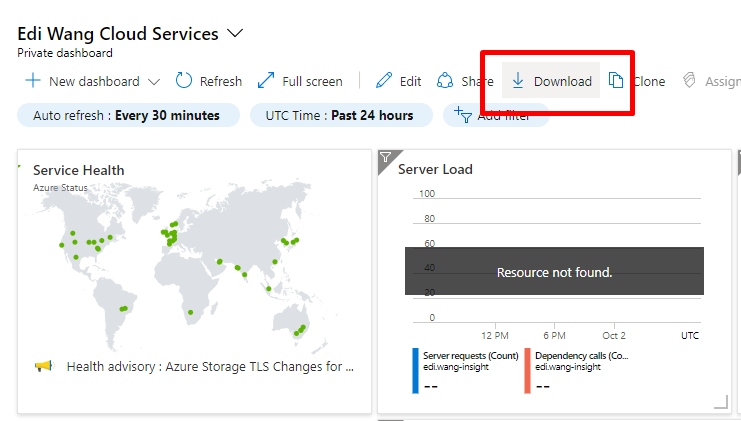
Task: Download the dashboard via Download label
Action: [x=563, y=82]
